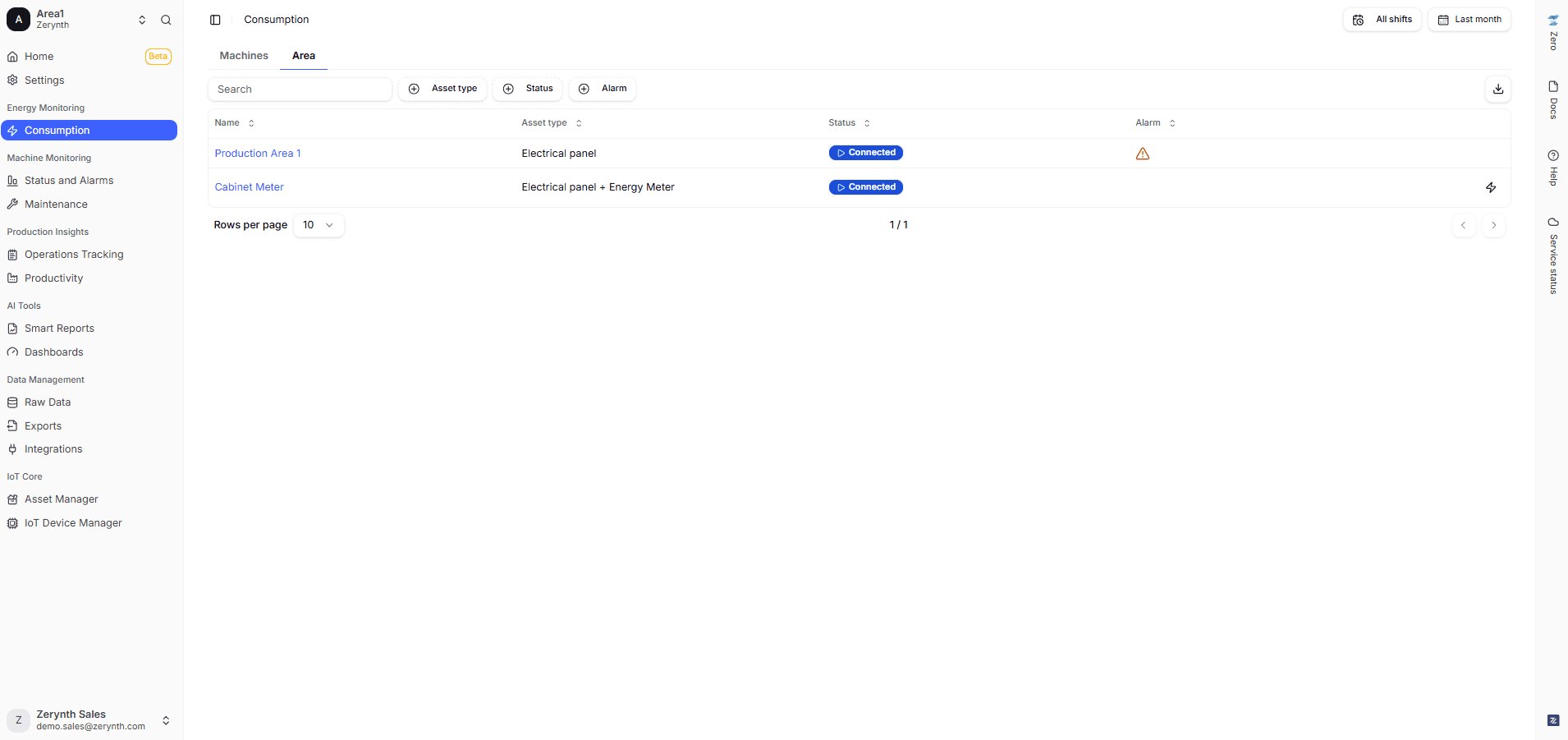The image size is (1568, 740).
Task: Click the lightning bolt icon on Cabinet Meter row
Action: pos(1490,187)
